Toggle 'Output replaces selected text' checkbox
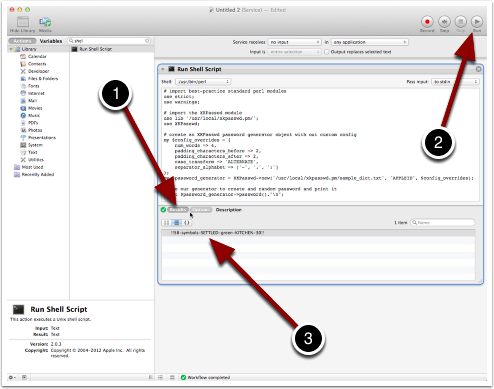 coord(327,52)
